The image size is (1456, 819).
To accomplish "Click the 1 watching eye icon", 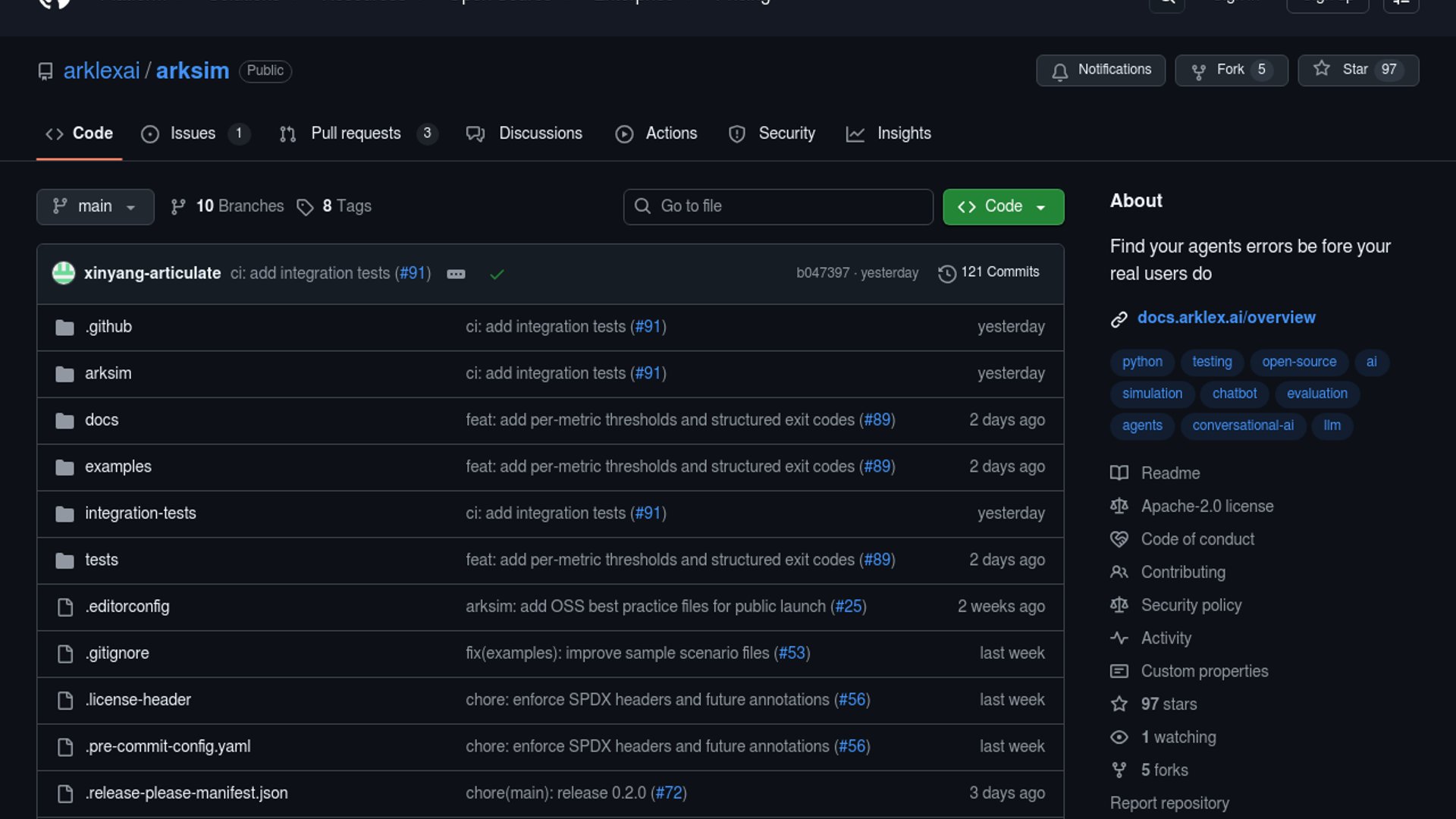I will pos(1119,737).
